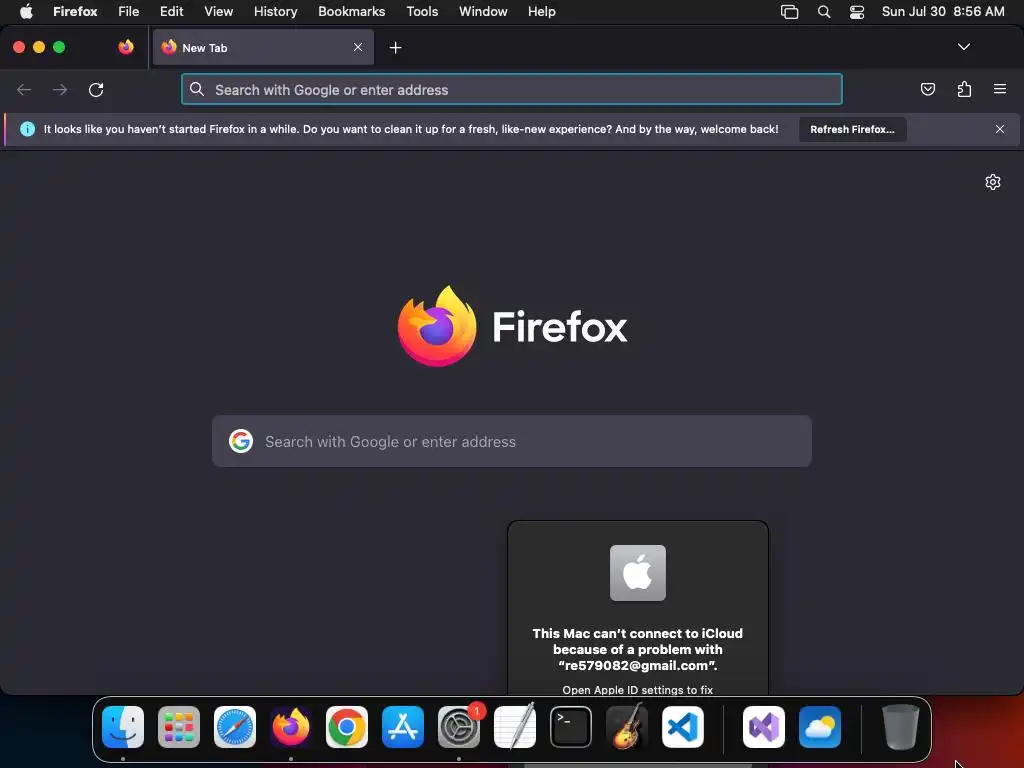1024x768 pixels.
Task: Open the Save to Pocket icon
Action: [x=927, y=89]
